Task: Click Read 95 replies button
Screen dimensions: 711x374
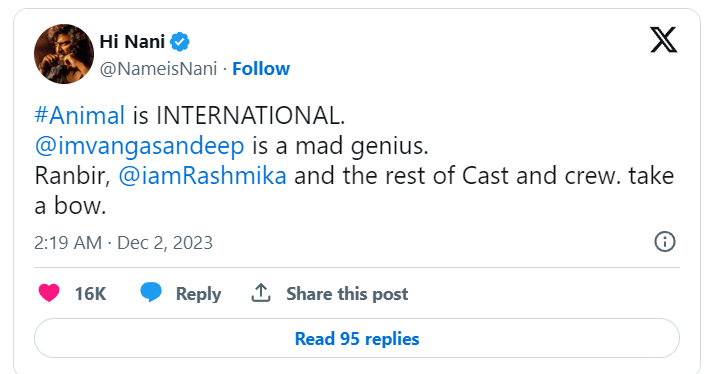Action: click(x=357, y=338)
